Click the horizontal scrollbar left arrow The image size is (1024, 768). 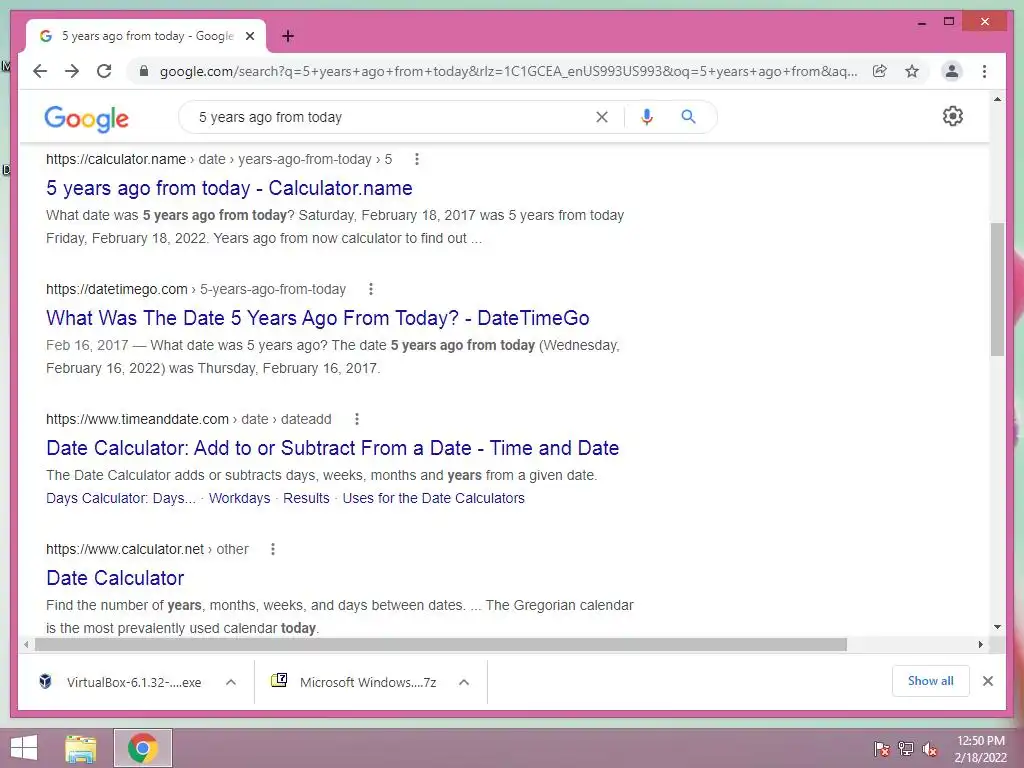coord(25,645)
